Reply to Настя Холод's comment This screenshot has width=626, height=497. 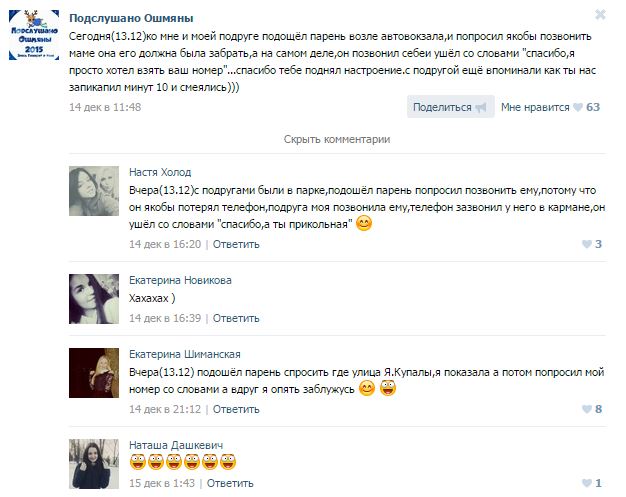click(236, 244)
